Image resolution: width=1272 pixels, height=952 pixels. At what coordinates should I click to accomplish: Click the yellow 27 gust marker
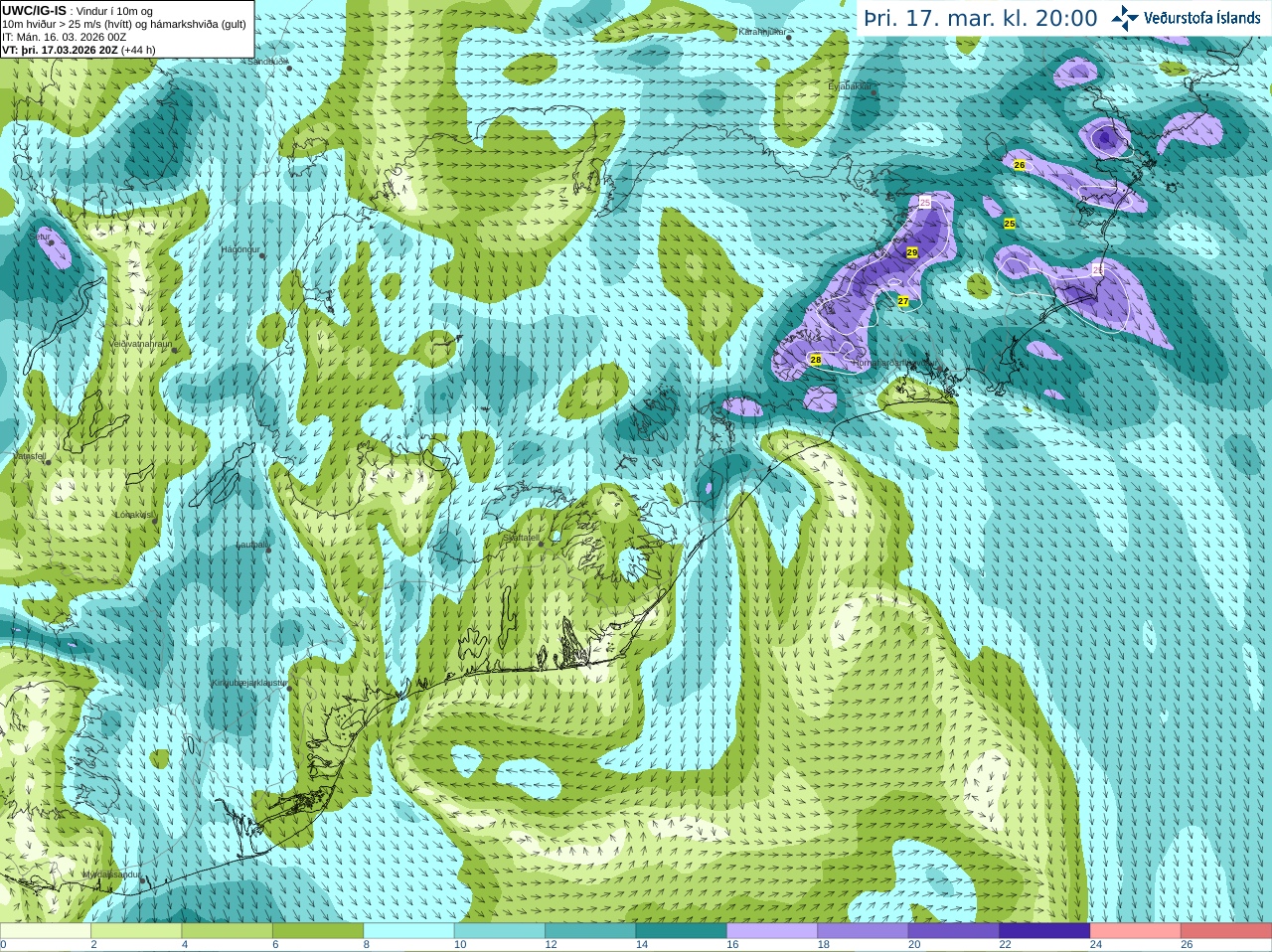click(903, 301)
